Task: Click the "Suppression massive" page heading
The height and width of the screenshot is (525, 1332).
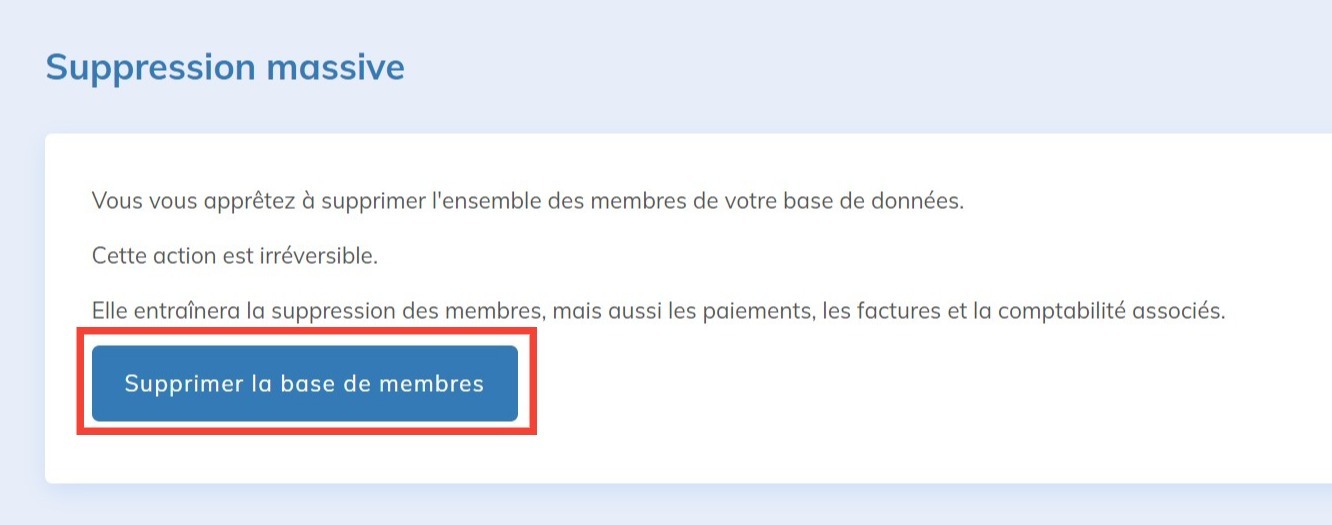Action: pos(225,67)
